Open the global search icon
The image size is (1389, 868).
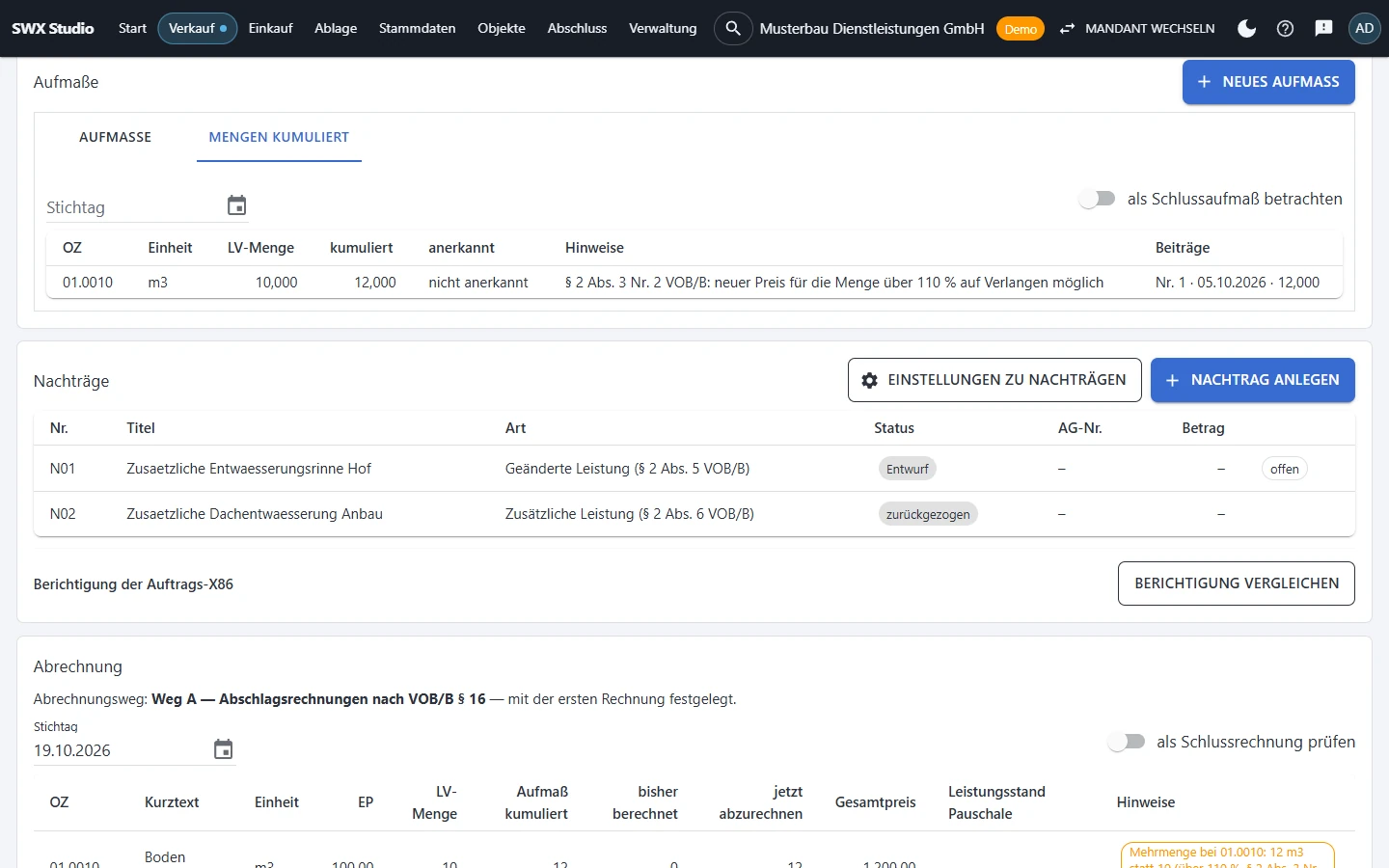click(733, 29)
